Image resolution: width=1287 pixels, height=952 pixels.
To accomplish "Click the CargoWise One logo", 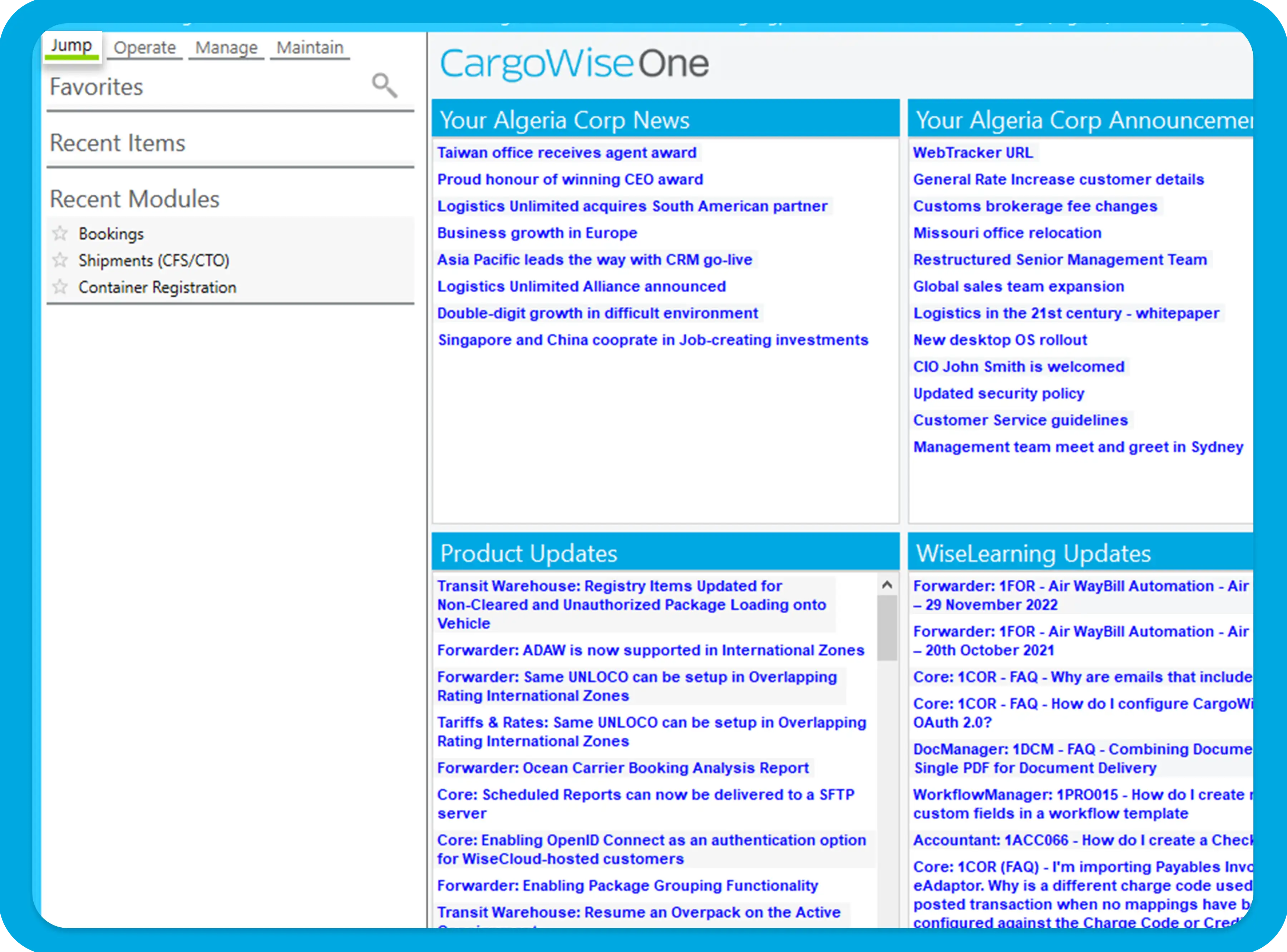I will [x=574, y=63].
